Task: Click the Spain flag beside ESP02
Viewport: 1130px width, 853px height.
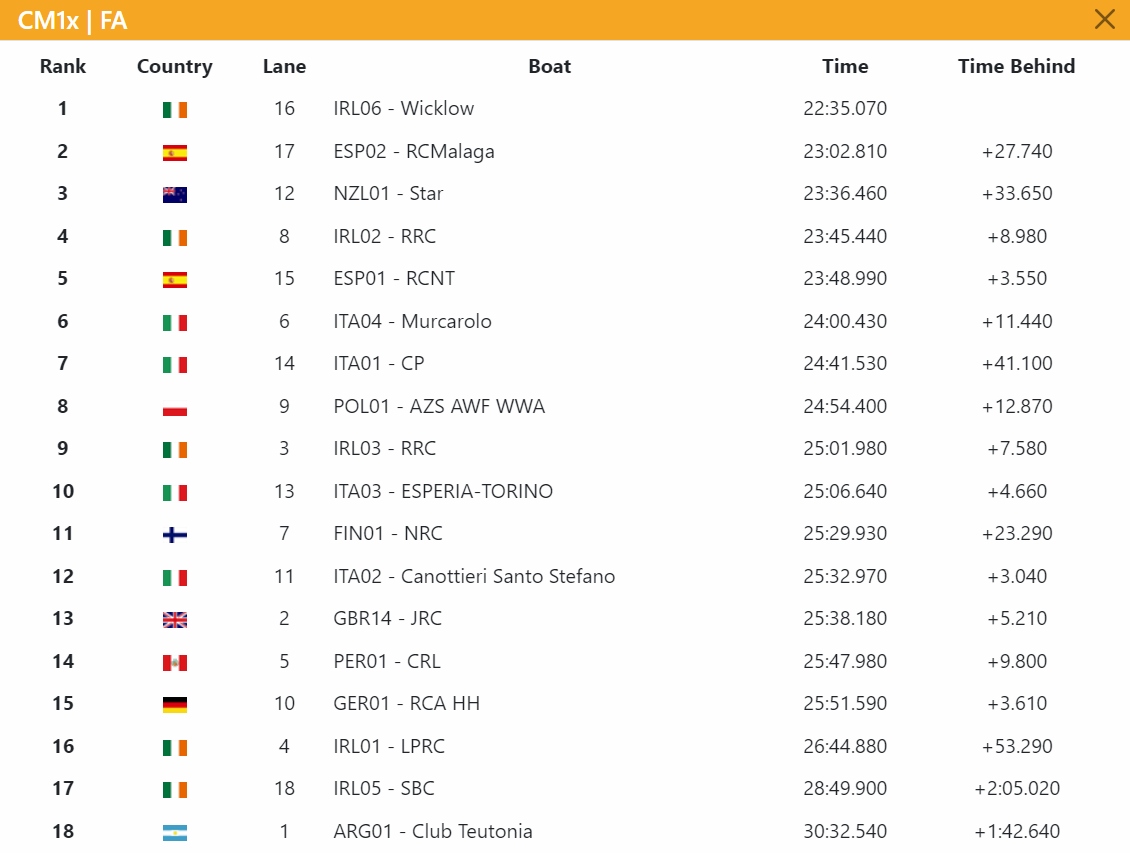Action: 174,152
